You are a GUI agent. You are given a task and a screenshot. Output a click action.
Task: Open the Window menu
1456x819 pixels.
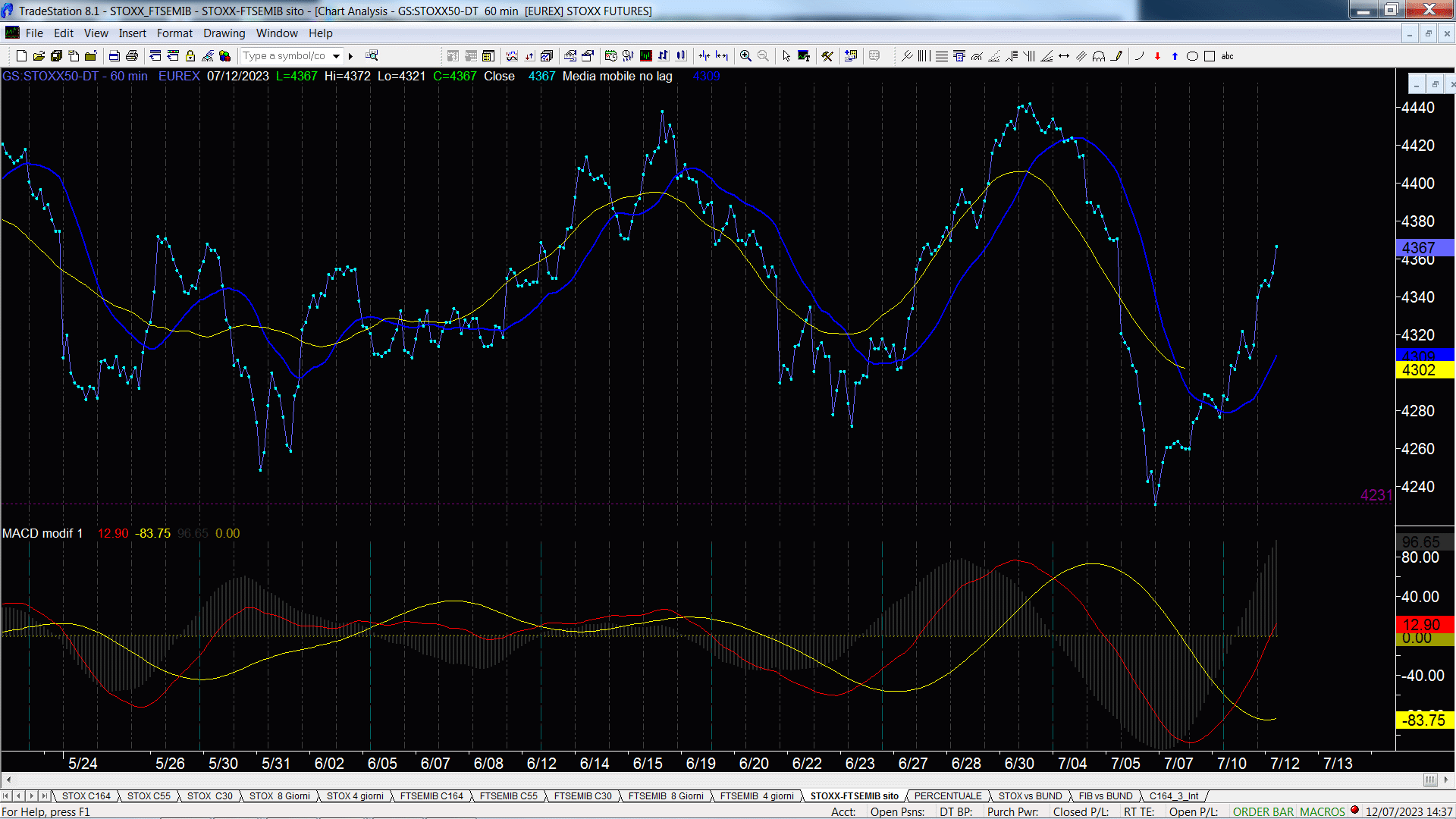point(277,33)
